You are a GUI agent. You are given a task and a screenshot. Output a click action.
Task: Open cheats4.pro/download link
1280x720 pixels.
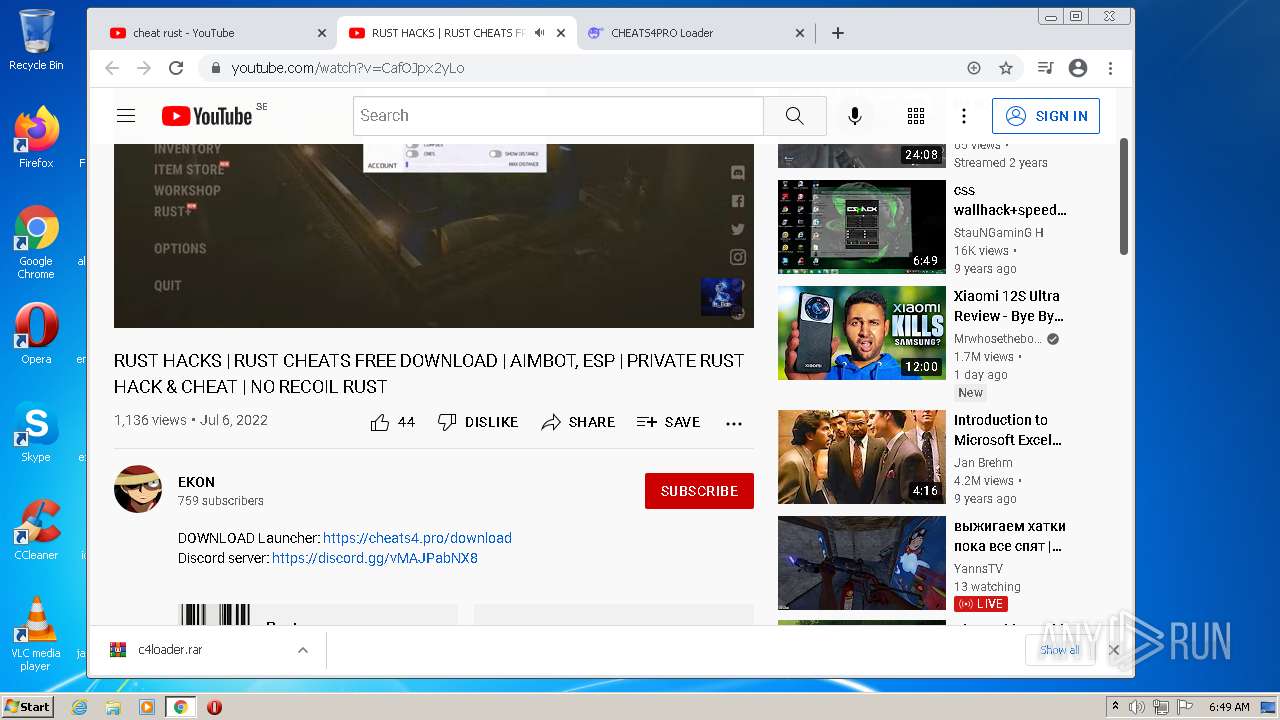(417, 538)
